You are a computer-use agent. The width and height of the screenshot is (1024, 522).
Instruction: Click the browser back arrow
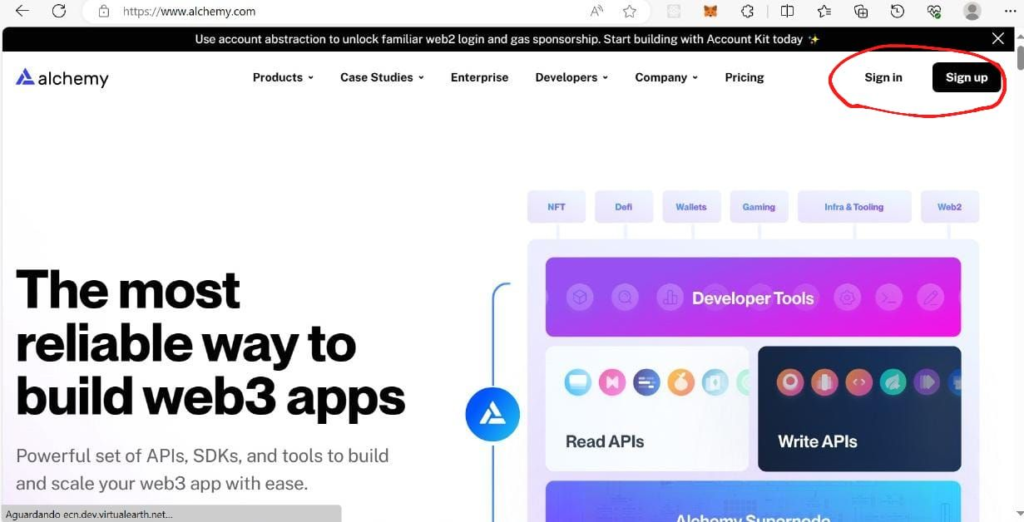click(22, 11)
